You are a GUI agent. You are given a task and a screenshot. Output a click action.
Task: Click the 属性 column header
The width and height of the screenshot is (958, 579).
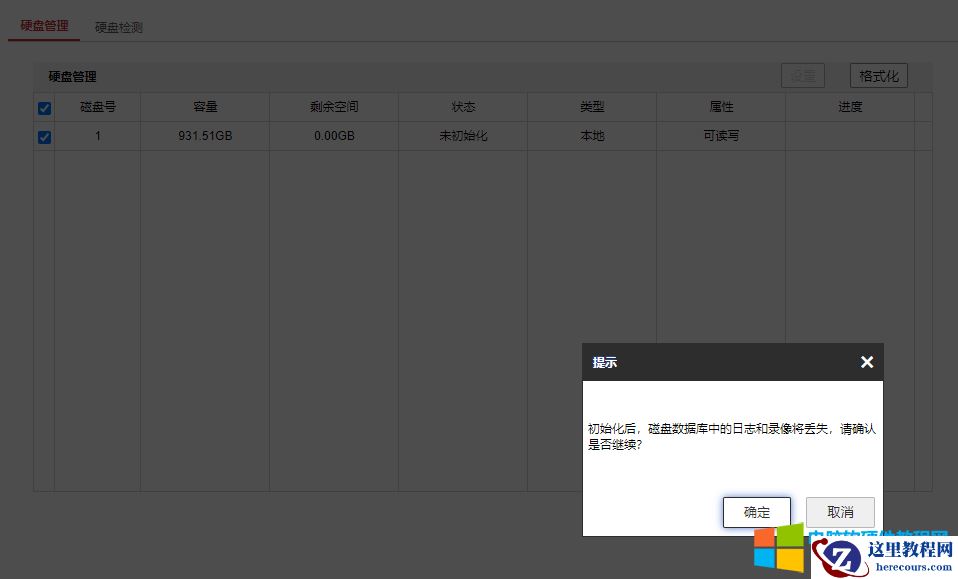(x=720, y=106)
